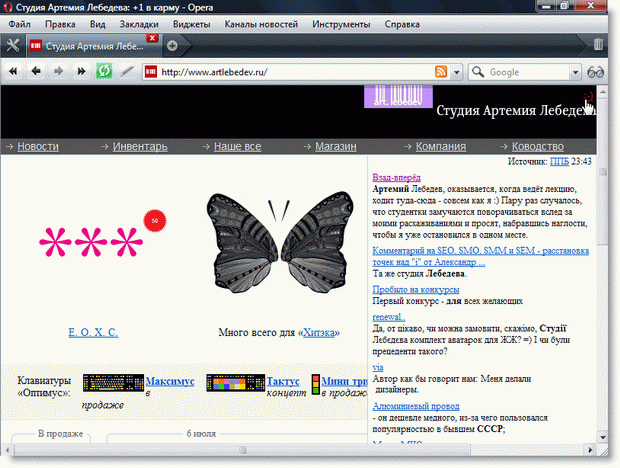Viewport: 620px width, 468px height.
Task: Open the Файл menu
Action: tap(19, 24)
